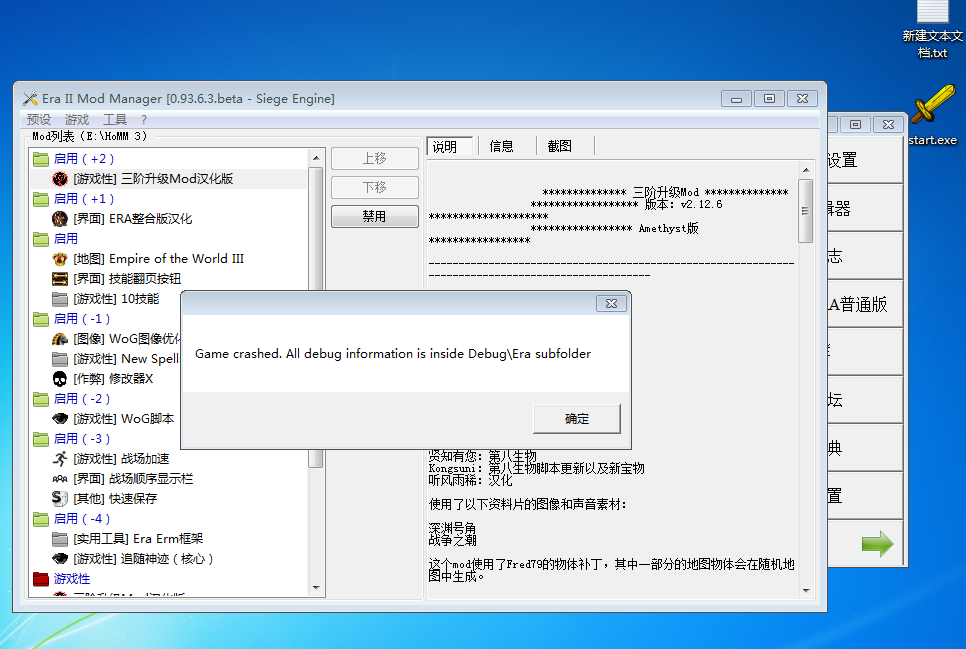Click the 修改器X skull icon

pos(60,378)
